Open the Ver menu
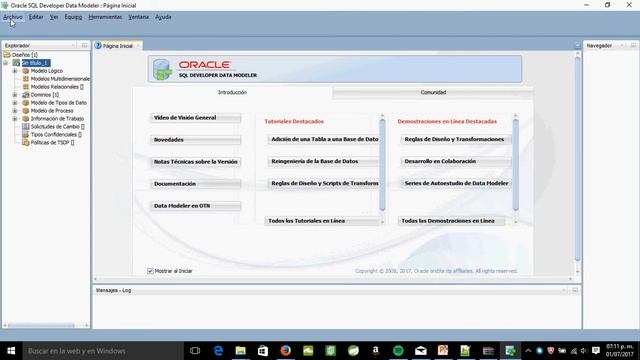 click(54, 17)
